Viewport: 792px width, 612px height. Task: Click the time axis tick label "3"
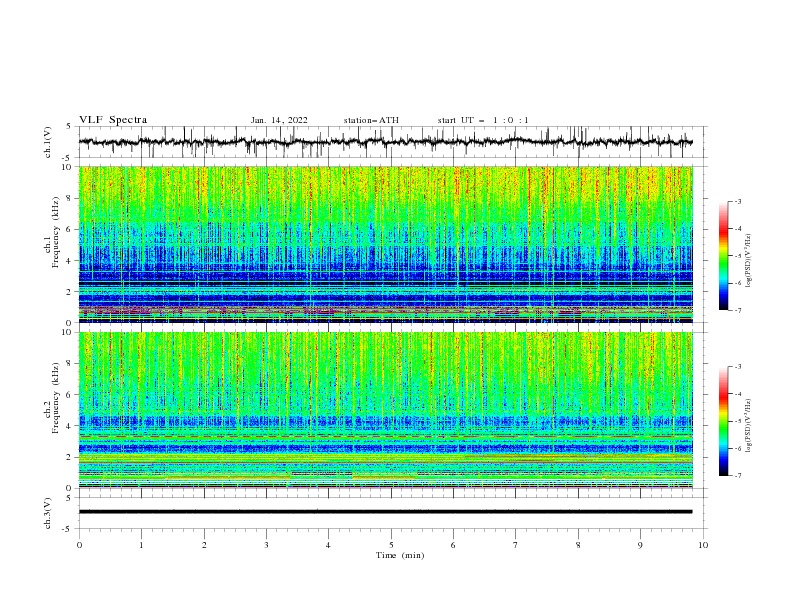266,545
